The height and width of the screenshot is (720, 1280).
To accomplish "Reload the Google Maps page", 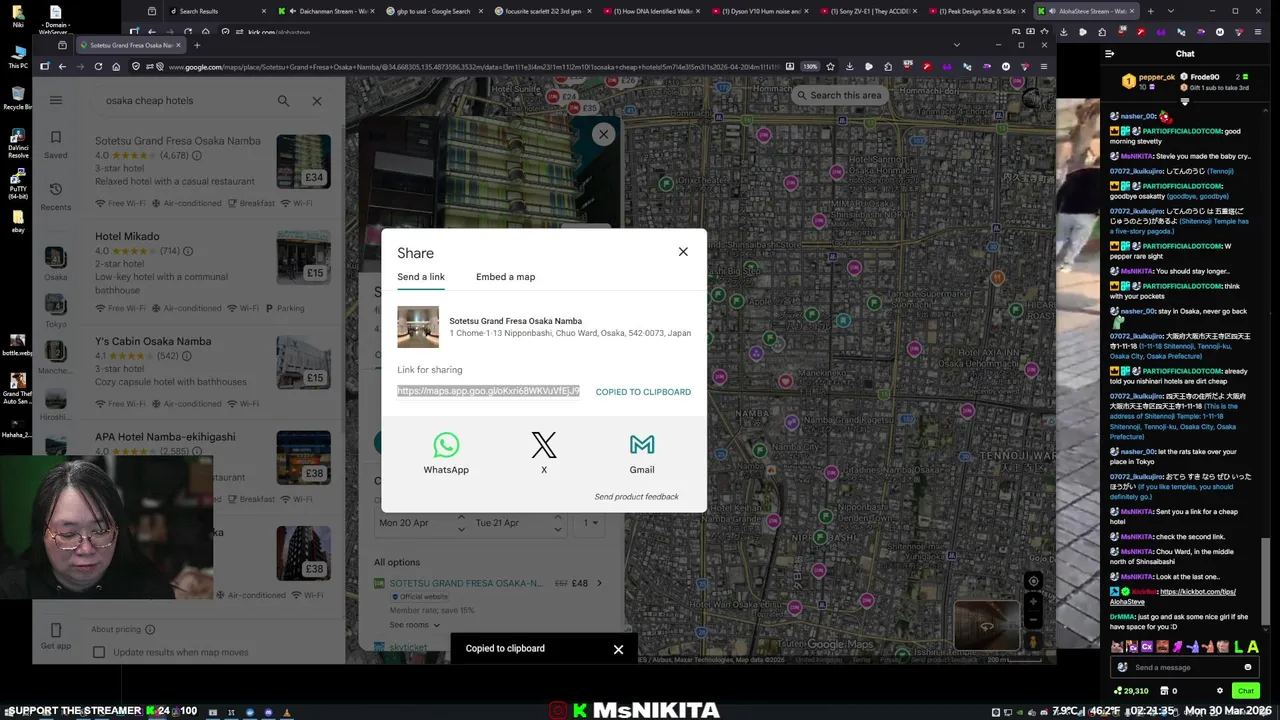I will click(98, 67).
